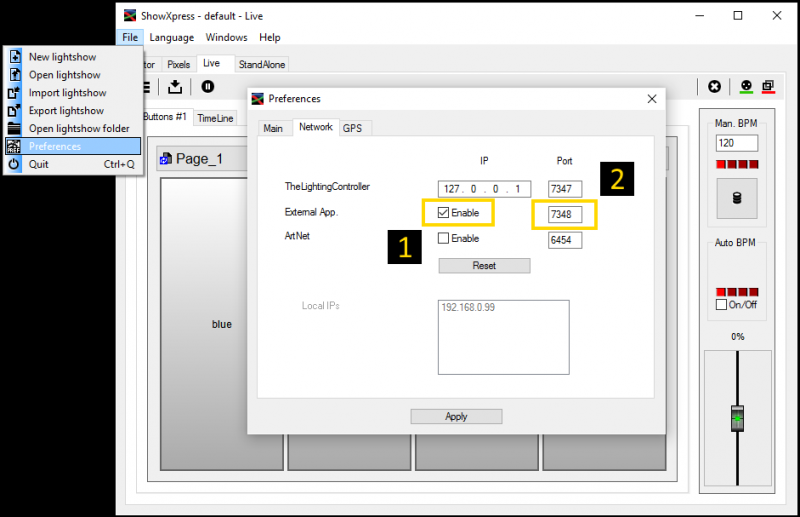This screenshot has width=800, height=517.
Task: Click the Local IPs list box
Action: pos(504,337)
